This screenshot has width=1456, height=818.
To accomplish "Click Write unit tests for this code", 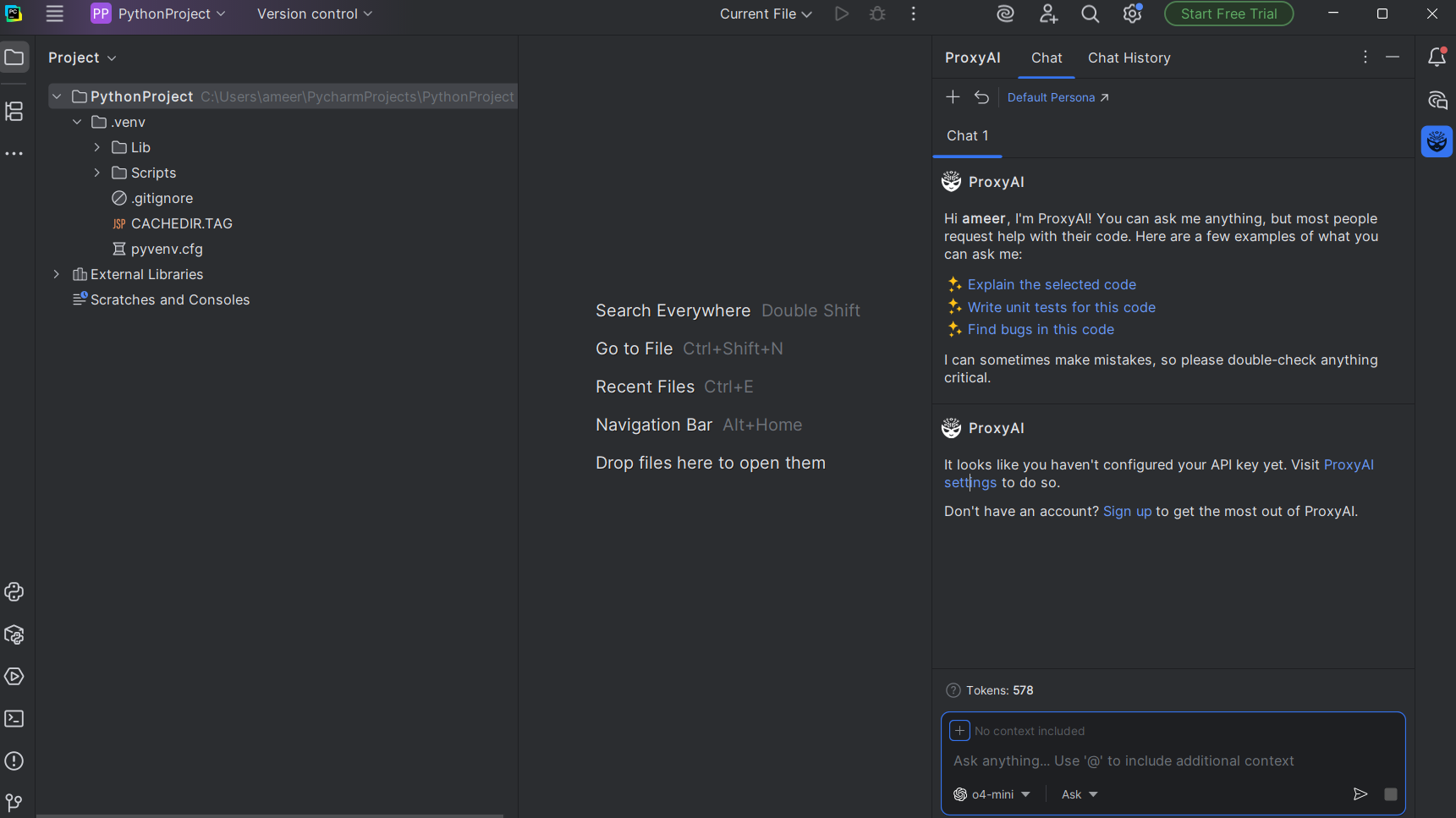I will pos(1062,307).
